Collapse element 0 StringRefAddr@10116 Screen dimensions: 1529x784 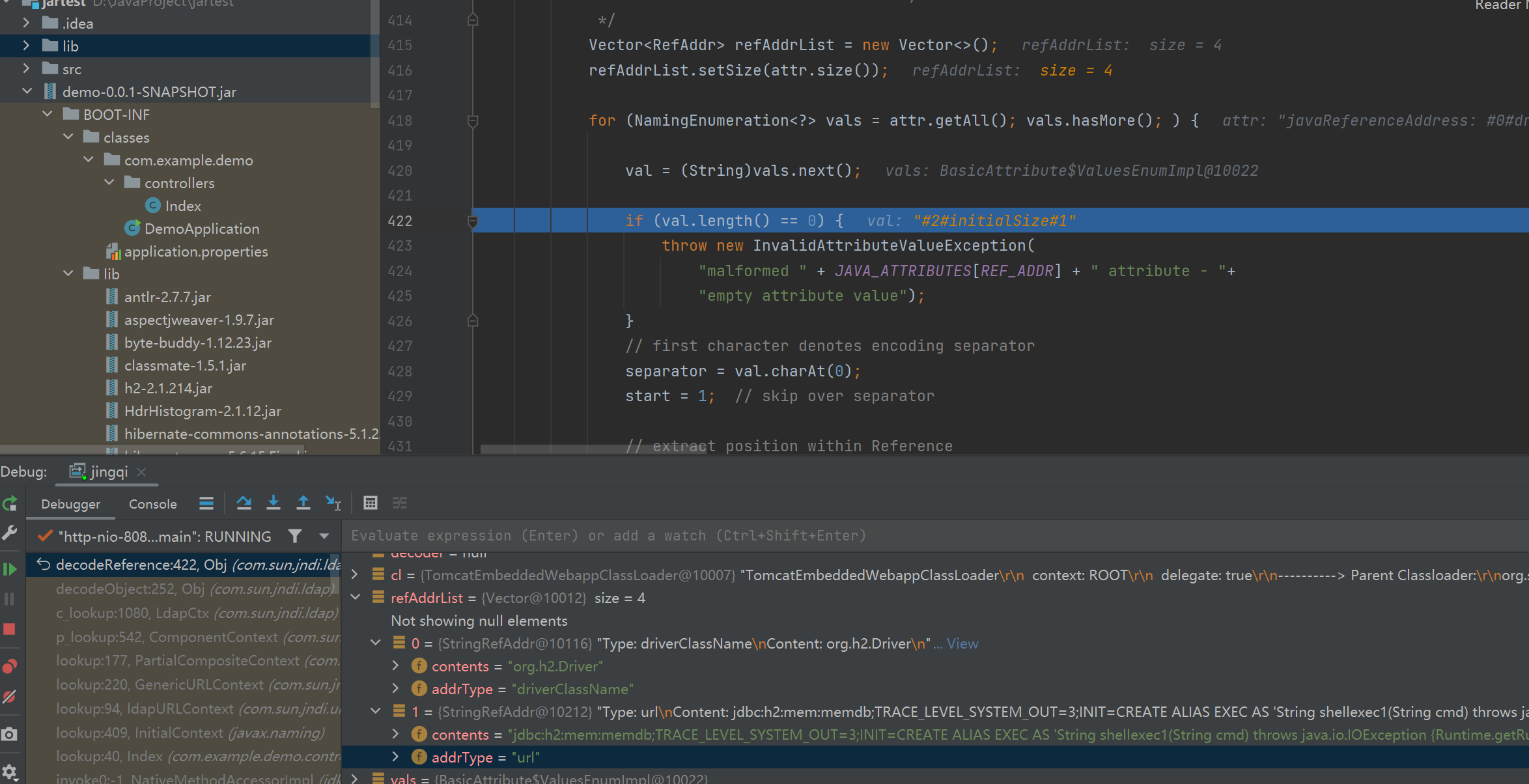(x=376, y=643)
